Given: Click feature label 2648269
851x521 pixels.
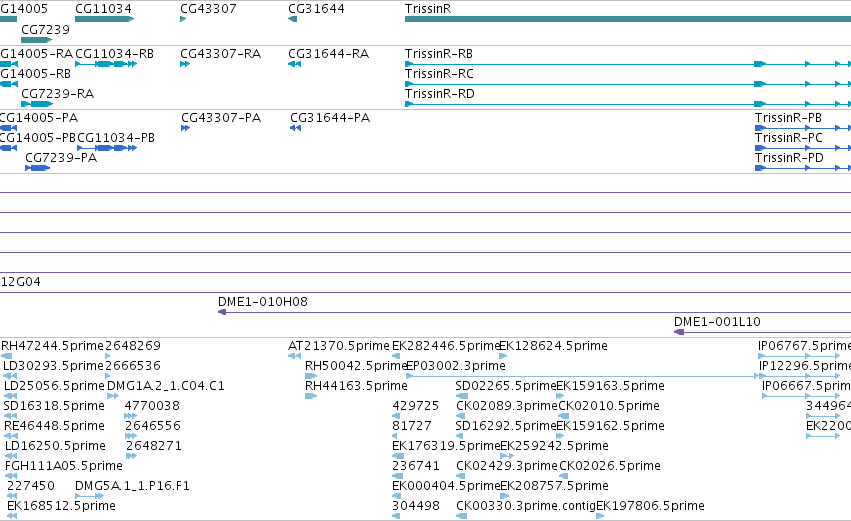Looking at the screenshot, I should pyautogui.click(x=133, y=346).
